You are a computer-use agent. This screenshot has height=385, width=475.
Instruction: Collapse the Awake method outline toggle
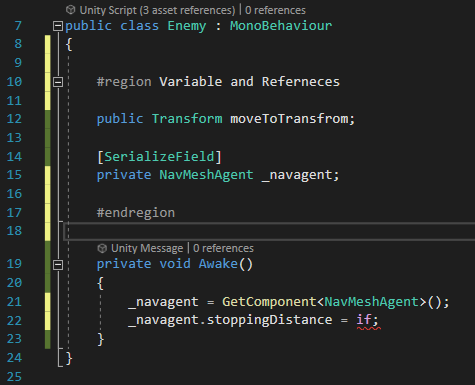(58, 265)
